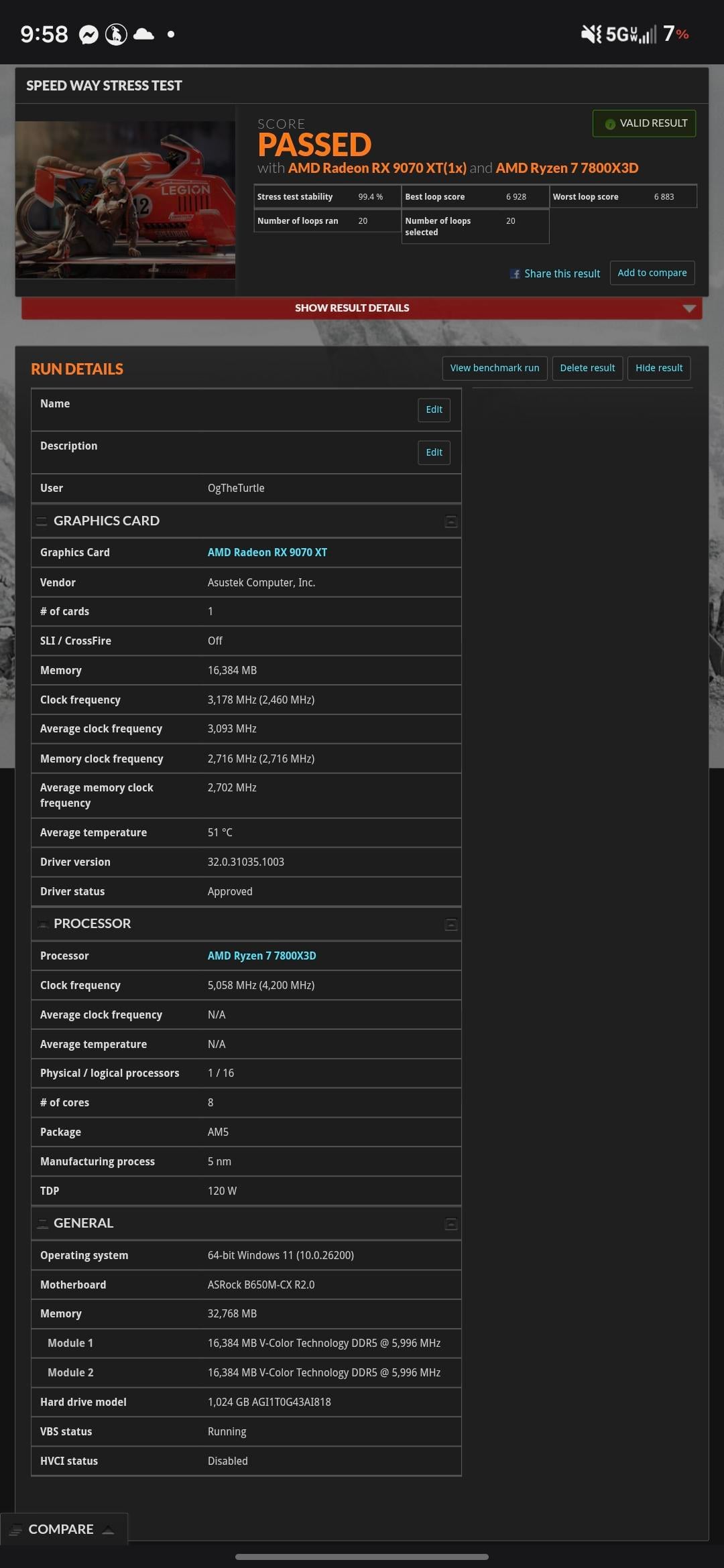Collapse the General section icon
724x1568 pixels.
click(x=451, y=1224)
